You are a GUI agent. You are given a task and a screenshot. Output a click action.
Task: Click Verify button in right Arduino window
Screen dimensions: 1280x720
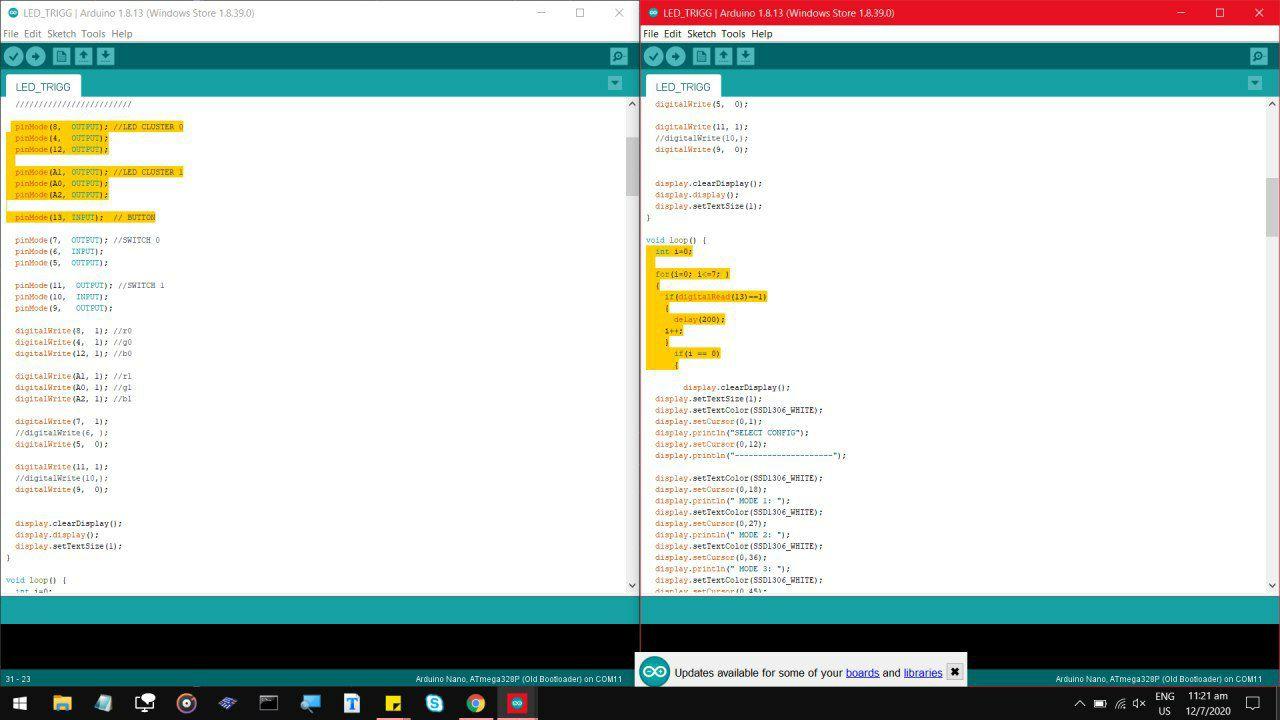(x=654, y=57)
